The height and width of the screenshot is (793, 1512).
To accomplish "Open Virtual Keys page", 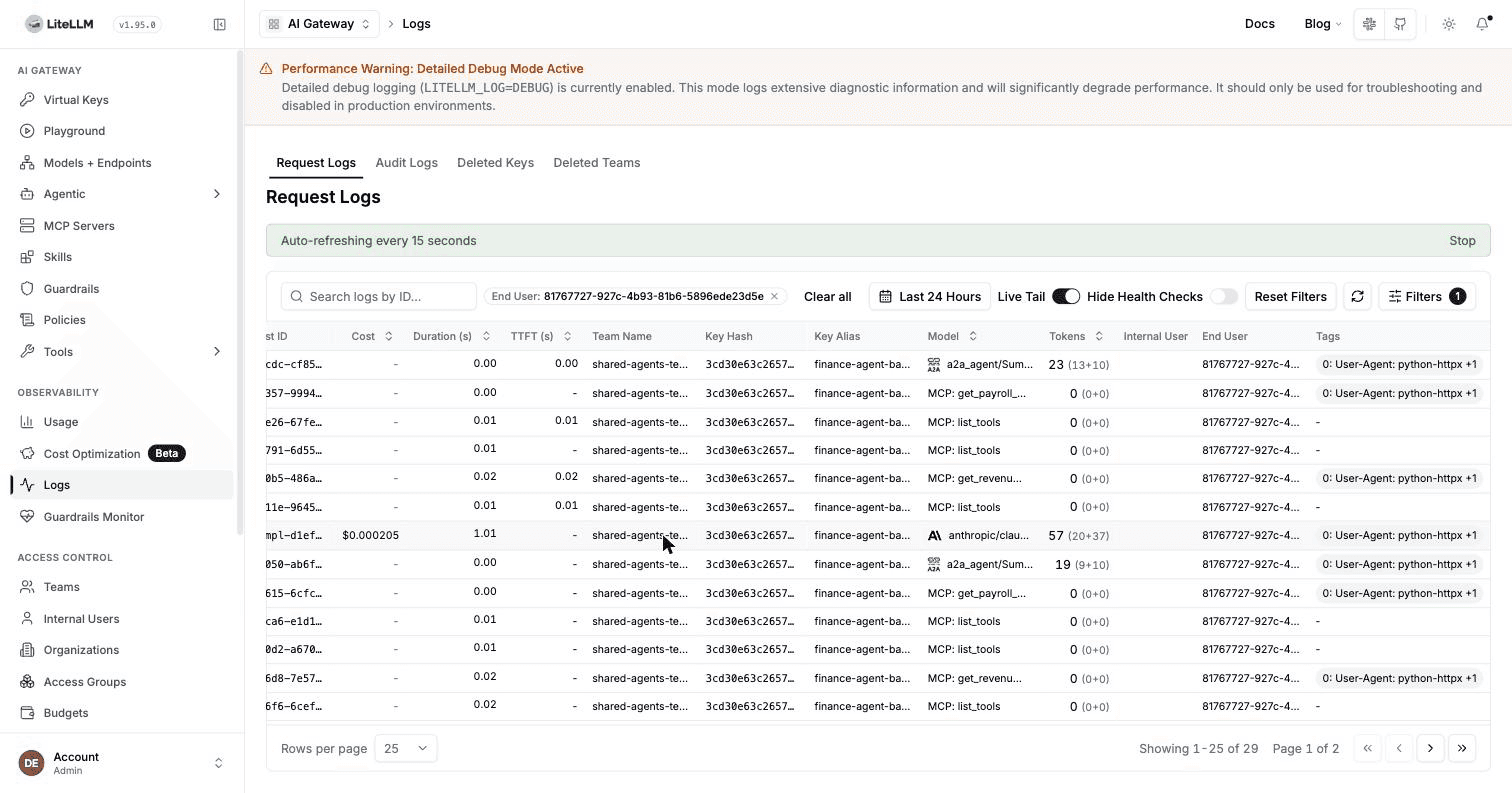I will tap(76, 100).
